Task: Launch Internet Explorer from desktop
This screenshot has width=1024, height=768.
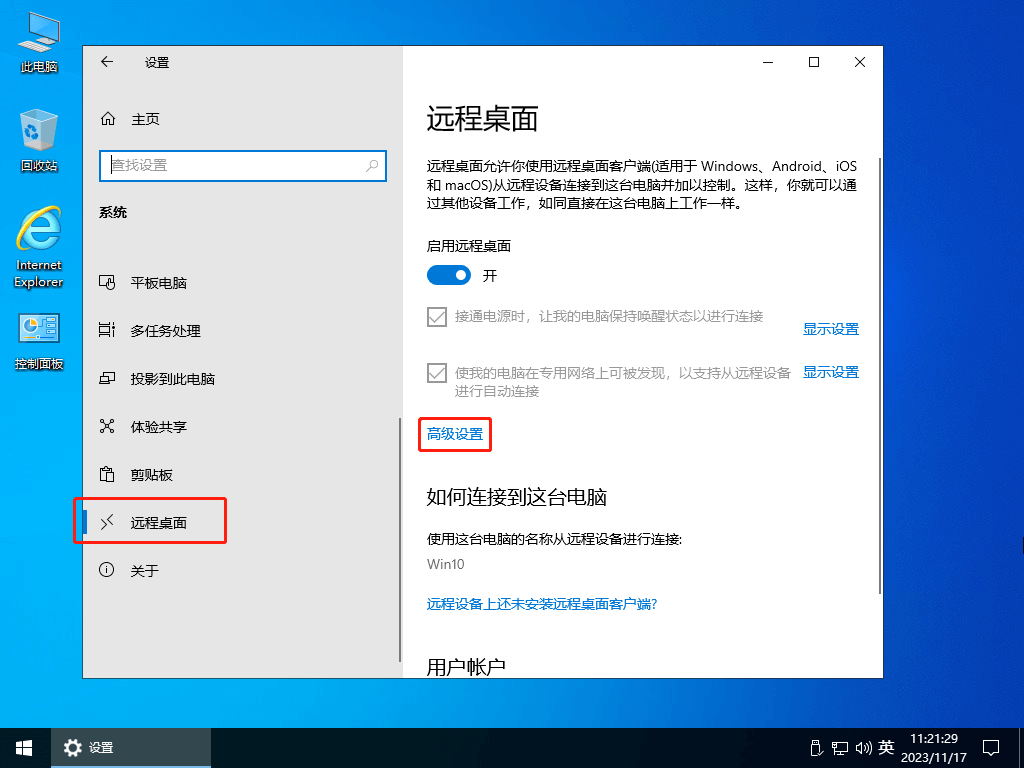Action: coord(38,245)
